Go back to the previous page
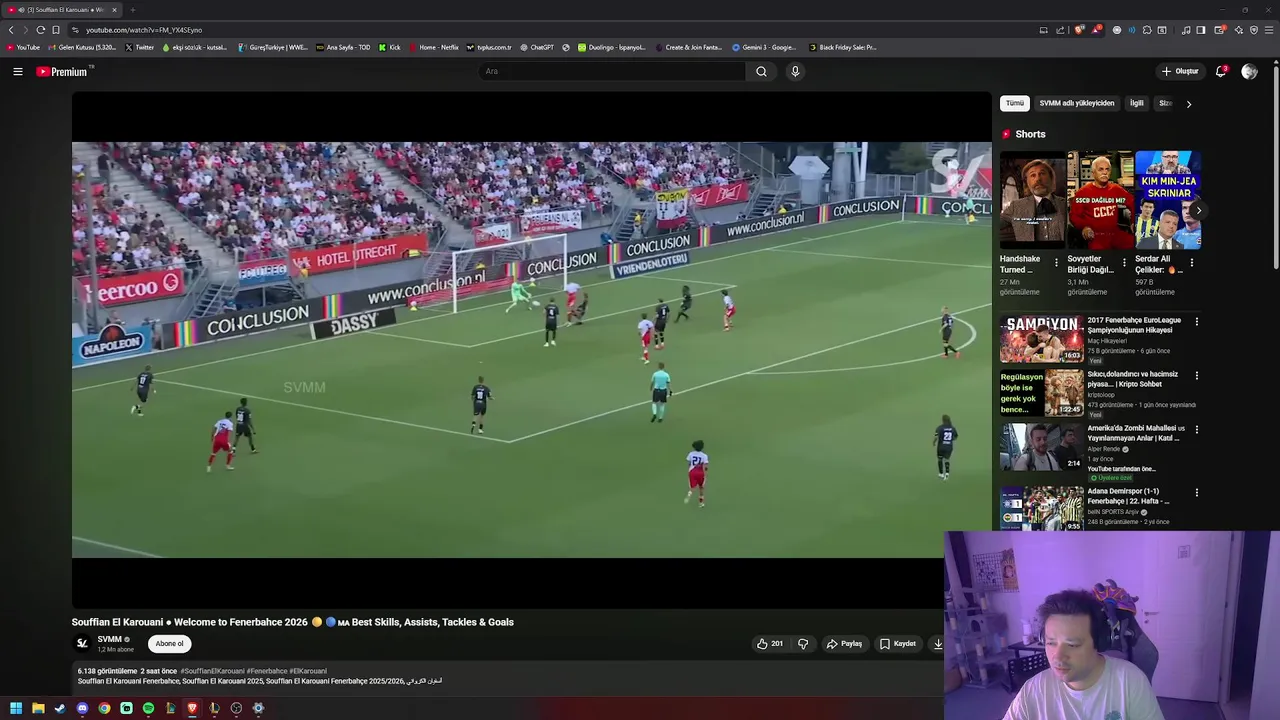This screenshot has width=1280, height=720. pyautogui.click(x=11, y=30)
